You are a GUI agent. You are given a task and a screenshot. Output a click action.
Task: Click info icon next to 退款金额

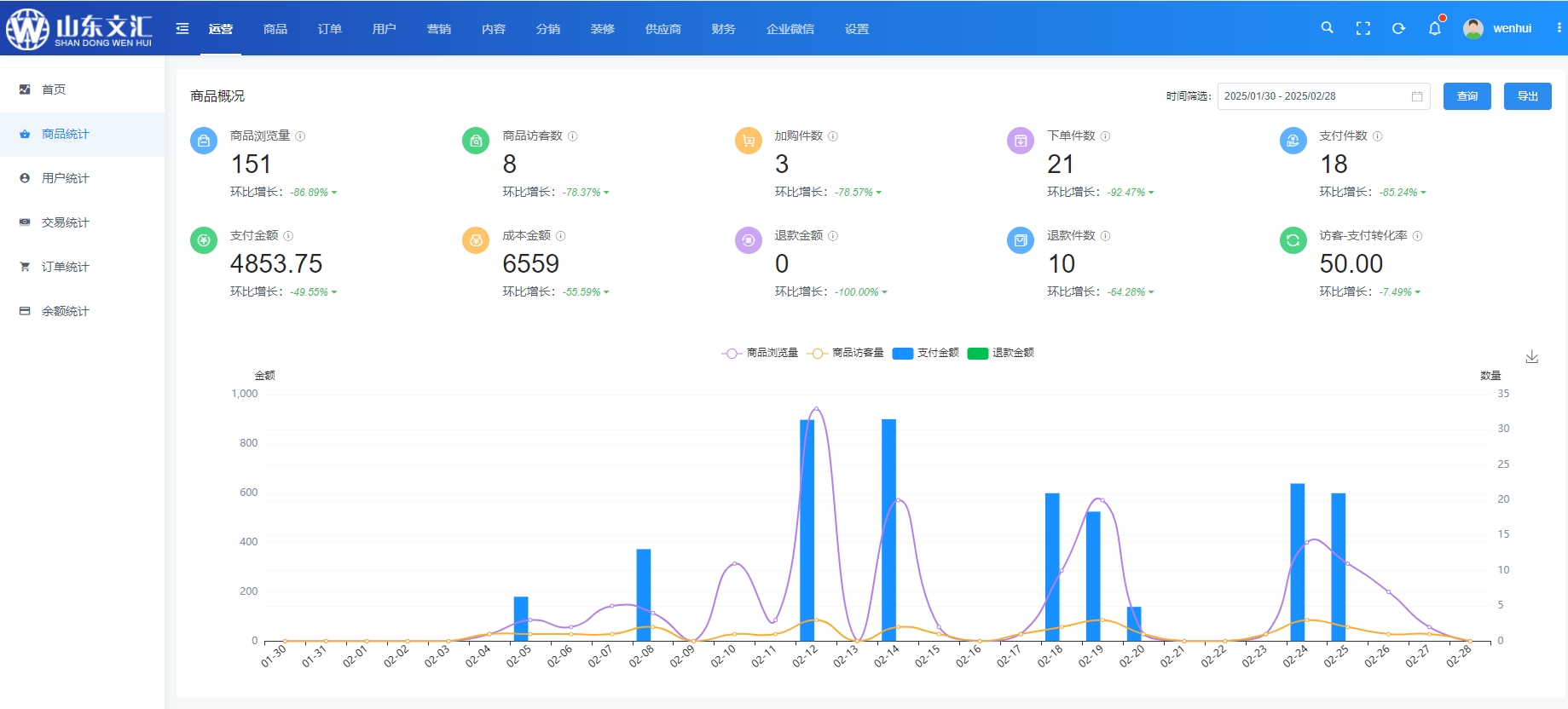coord(833,236)
